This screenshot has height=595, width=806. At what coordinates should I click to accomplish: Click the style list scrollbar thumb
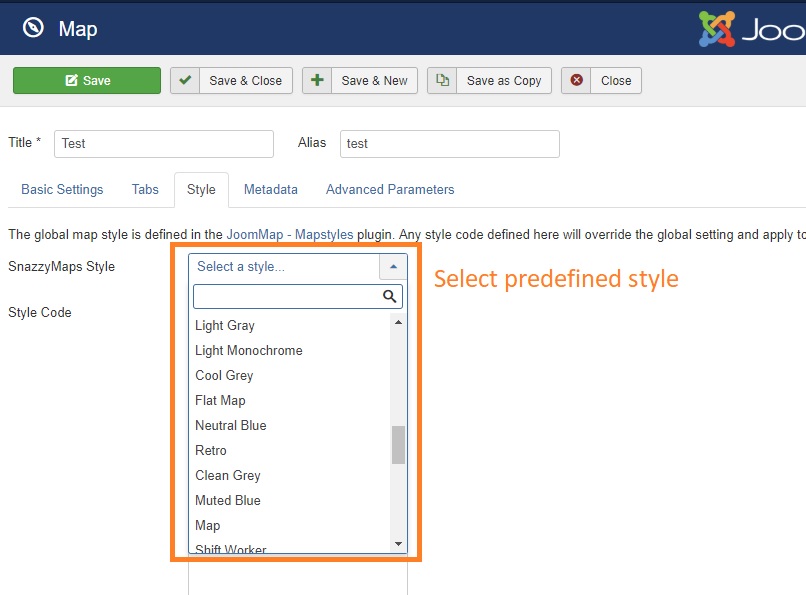click(398, 445)
